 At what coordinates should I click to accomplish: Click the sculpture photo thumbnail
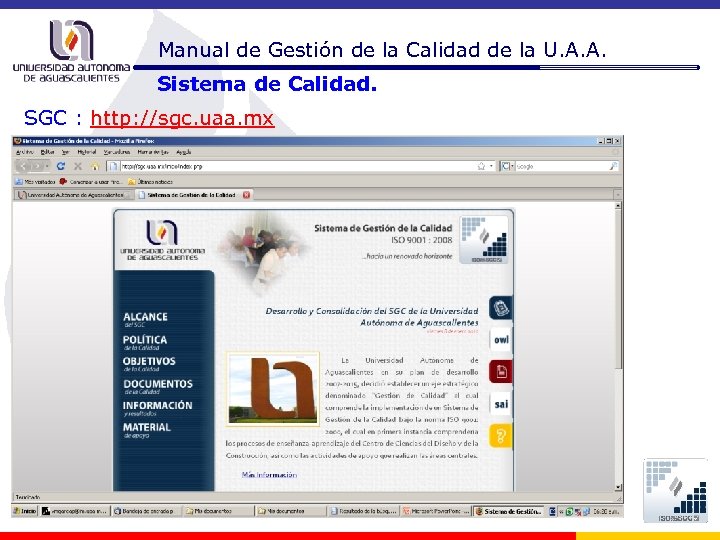click(x=273, y=389)
